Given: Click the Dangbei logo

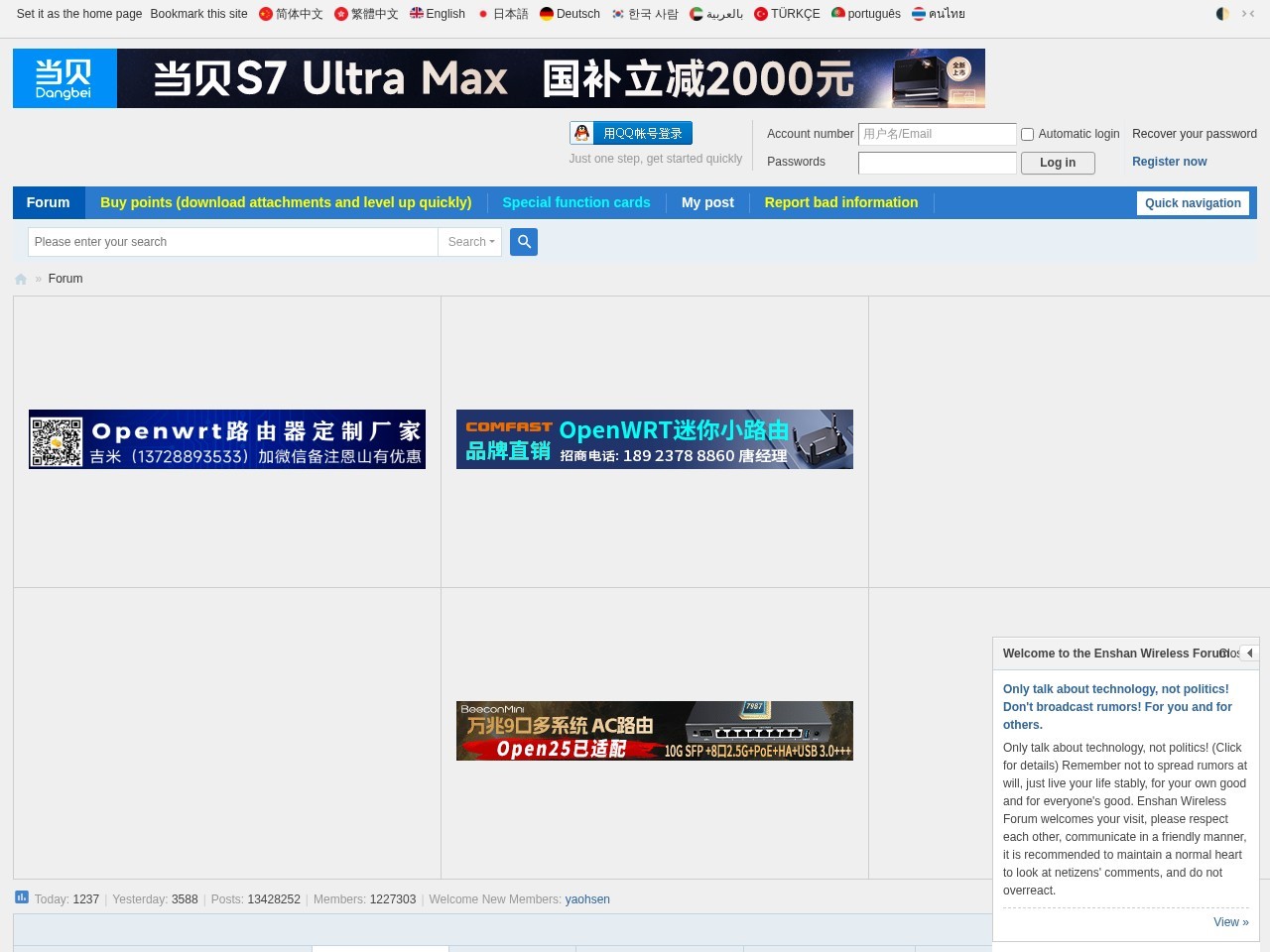Looking at the screenshot, I should [64, 78].
